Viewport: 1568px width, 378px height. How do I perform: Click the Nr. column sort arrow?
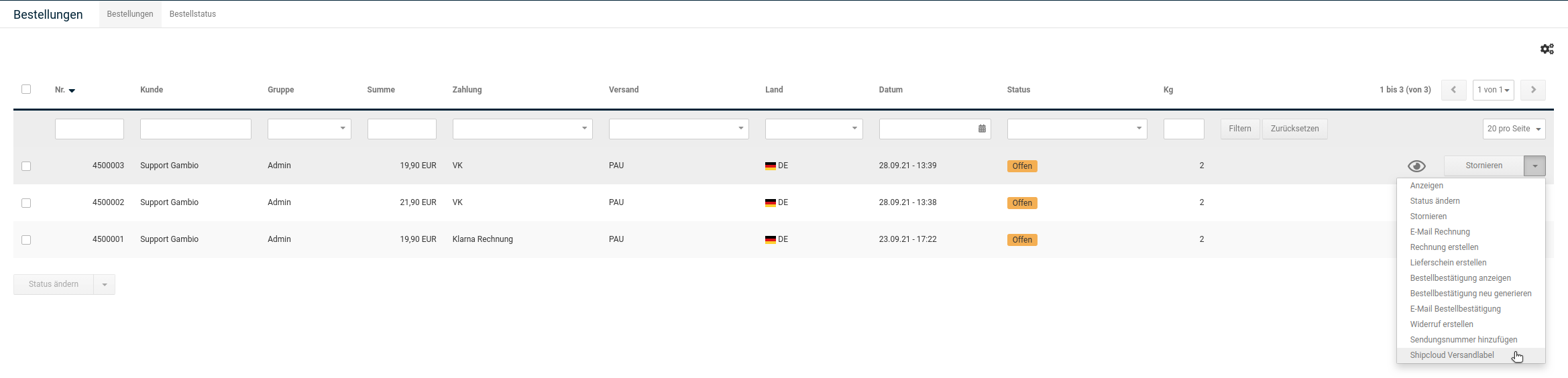click(x=72, y=90)
